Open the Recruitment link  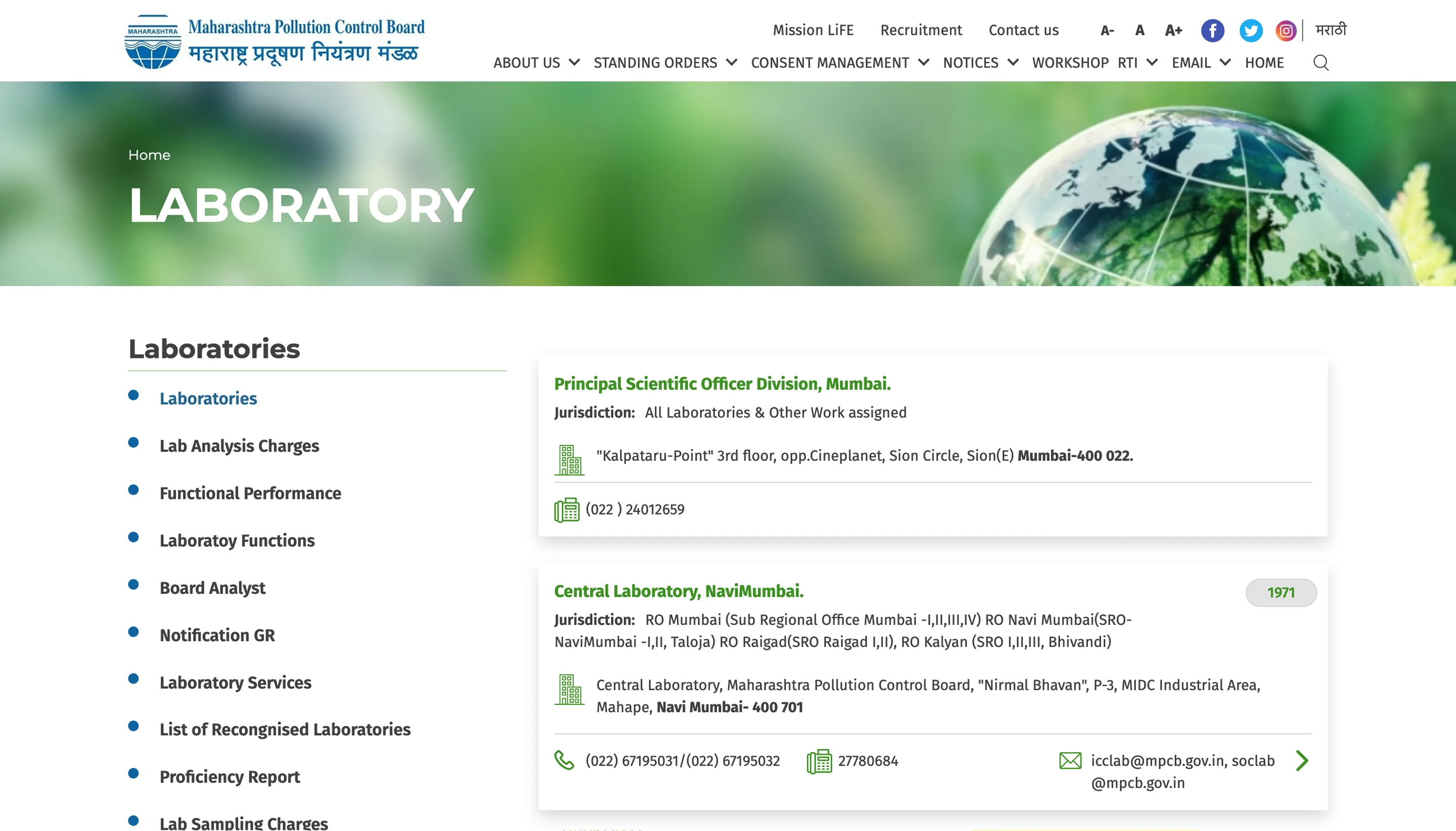tap(921, 30)
